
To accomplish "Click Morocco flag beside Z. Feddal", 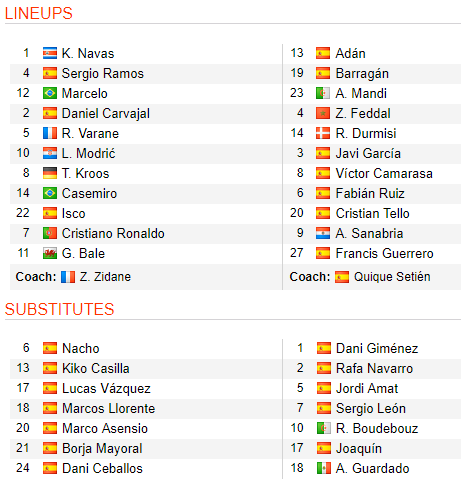I will (x=323, y=113).
